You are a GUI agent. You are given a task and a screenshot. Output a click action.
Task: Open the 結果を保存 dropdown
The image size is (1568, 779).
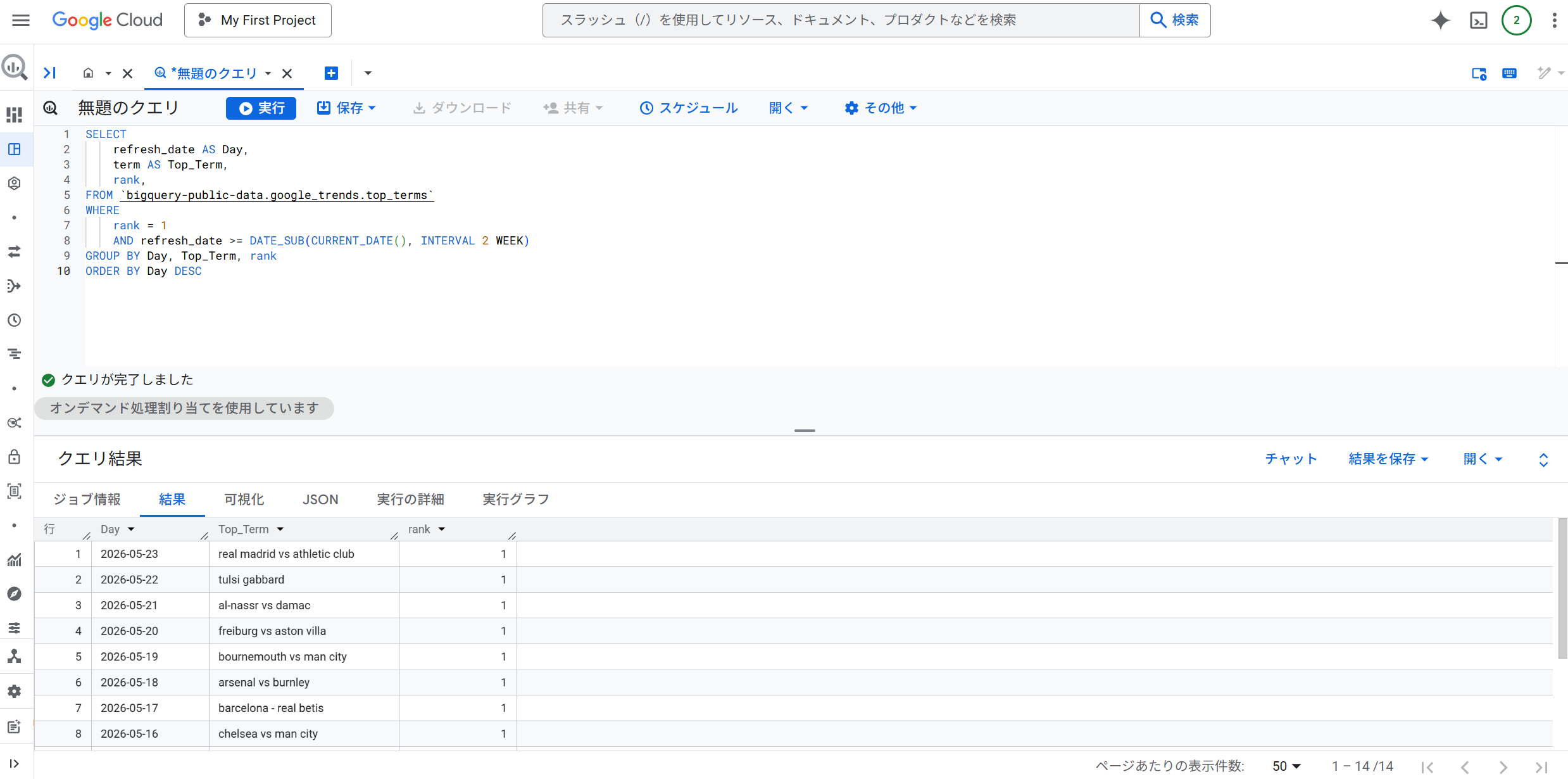pyautogui.click(x=1388, y=459)
